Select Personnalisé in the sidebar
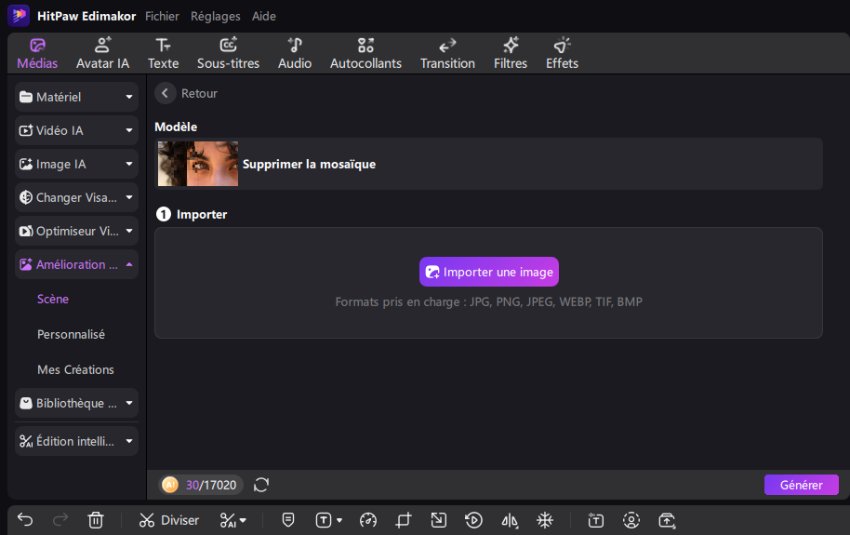This screenshot has width=850, height=535. 71,334
